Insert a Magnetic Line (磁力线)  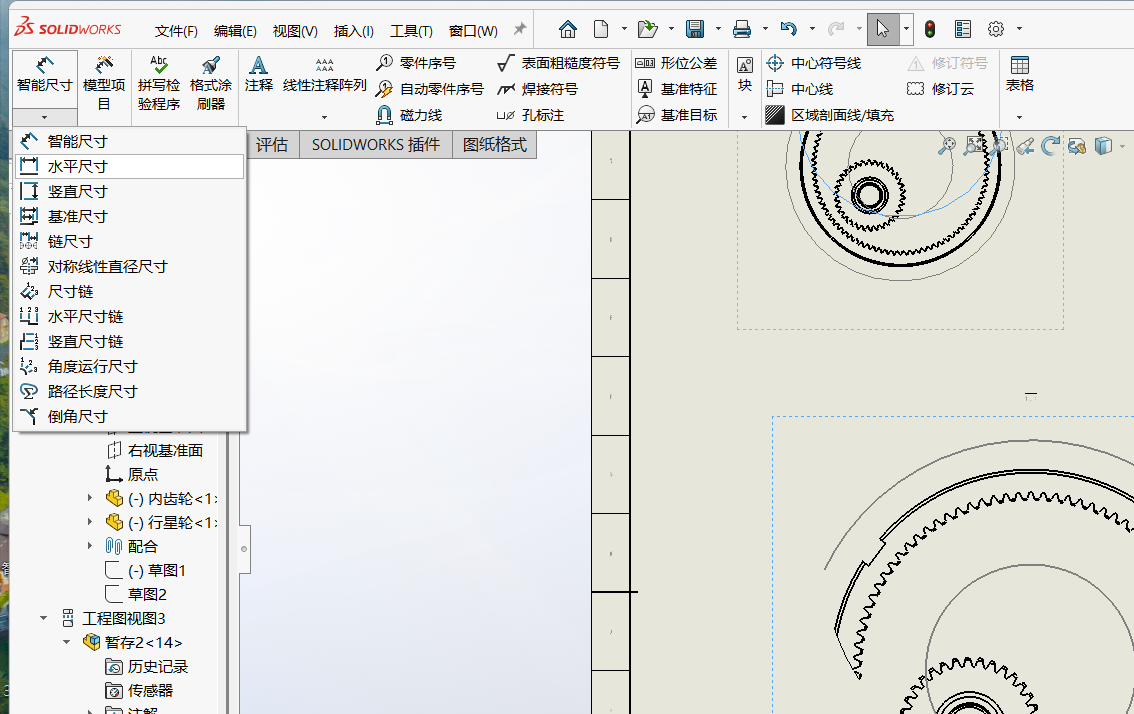[x=409, y=115]
